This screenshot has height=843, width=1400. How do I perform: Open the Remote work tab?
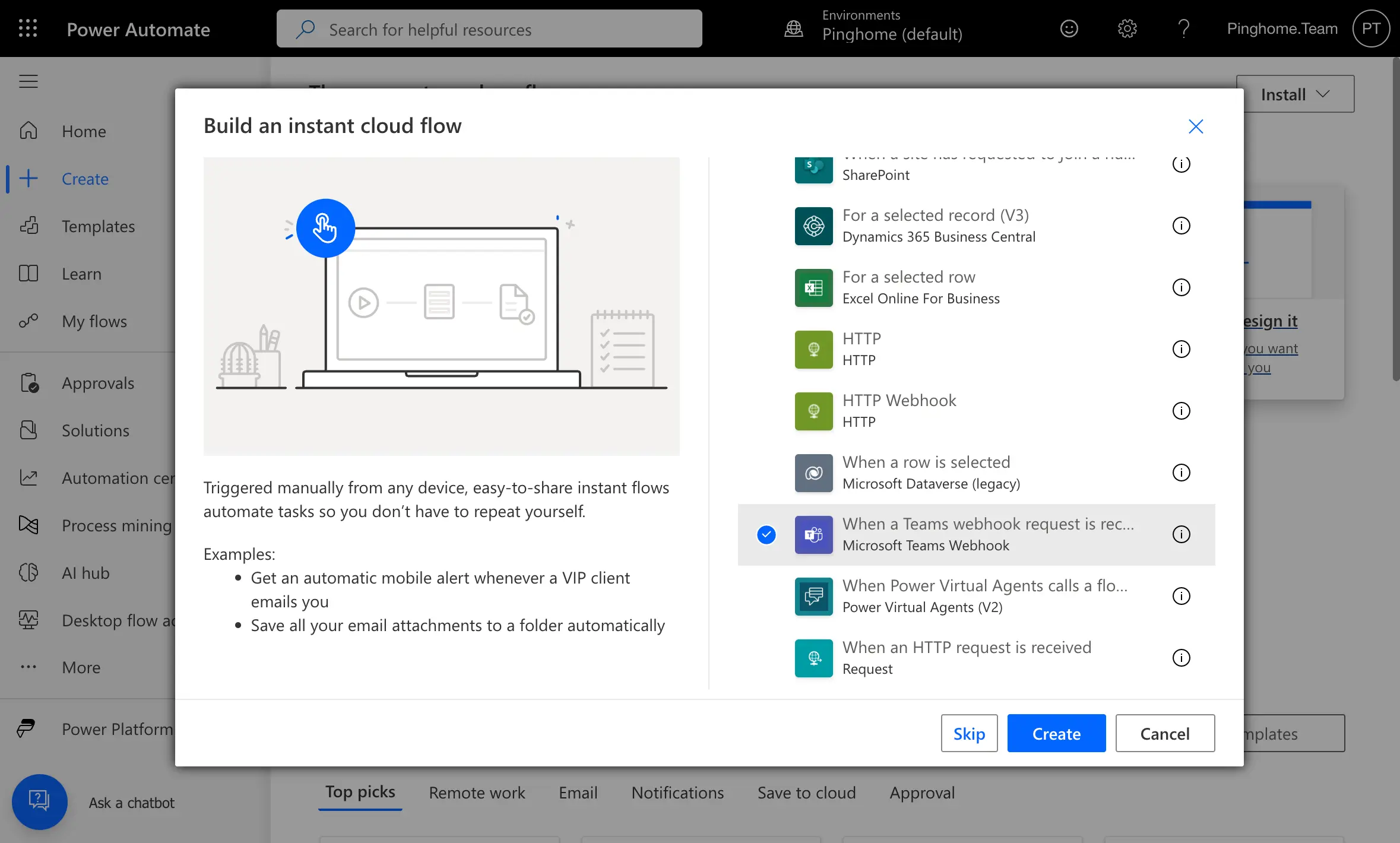(476, 793)
